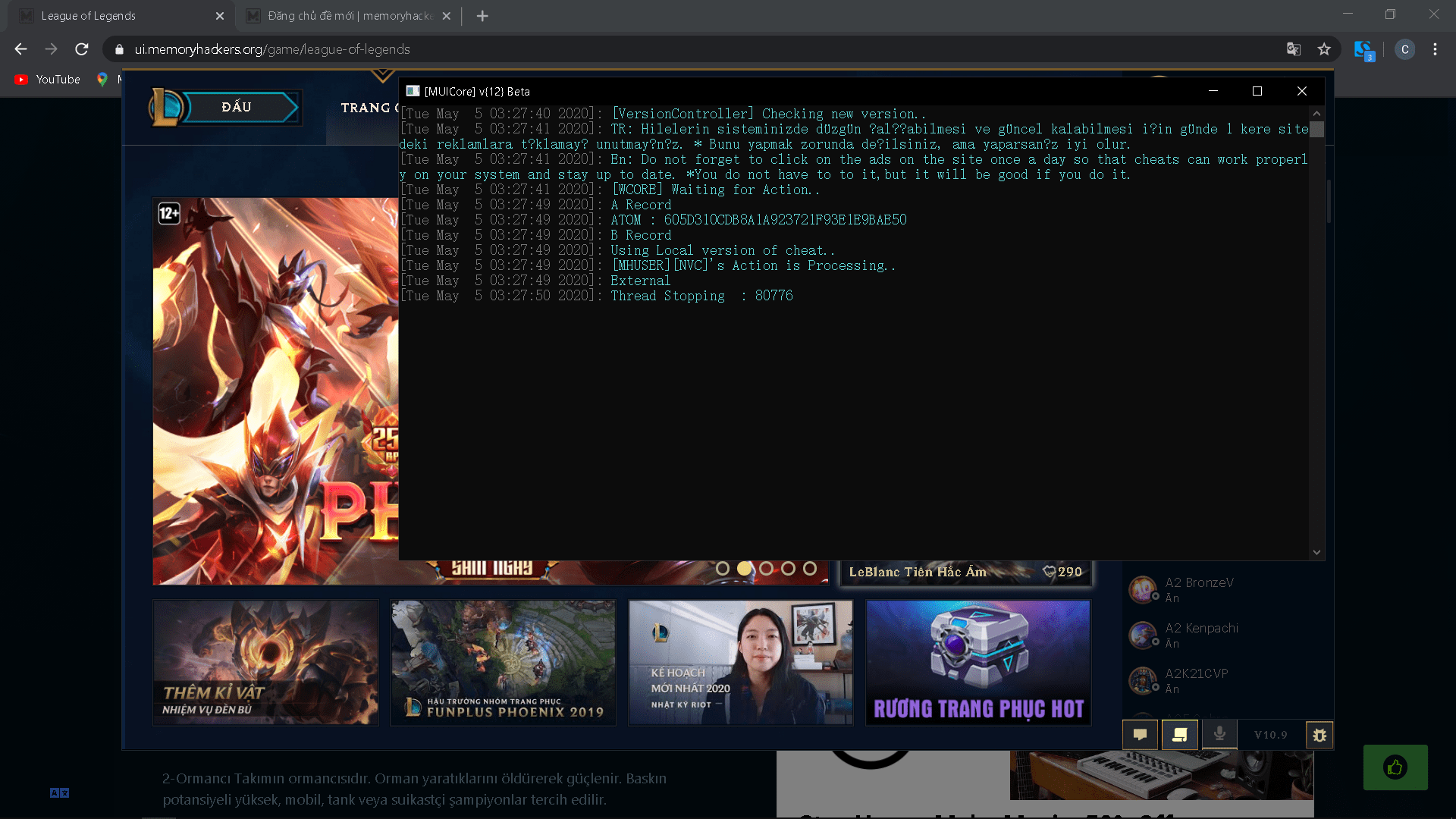
Task: Click the browser forward arrow
Action: [x=51, y=49]
